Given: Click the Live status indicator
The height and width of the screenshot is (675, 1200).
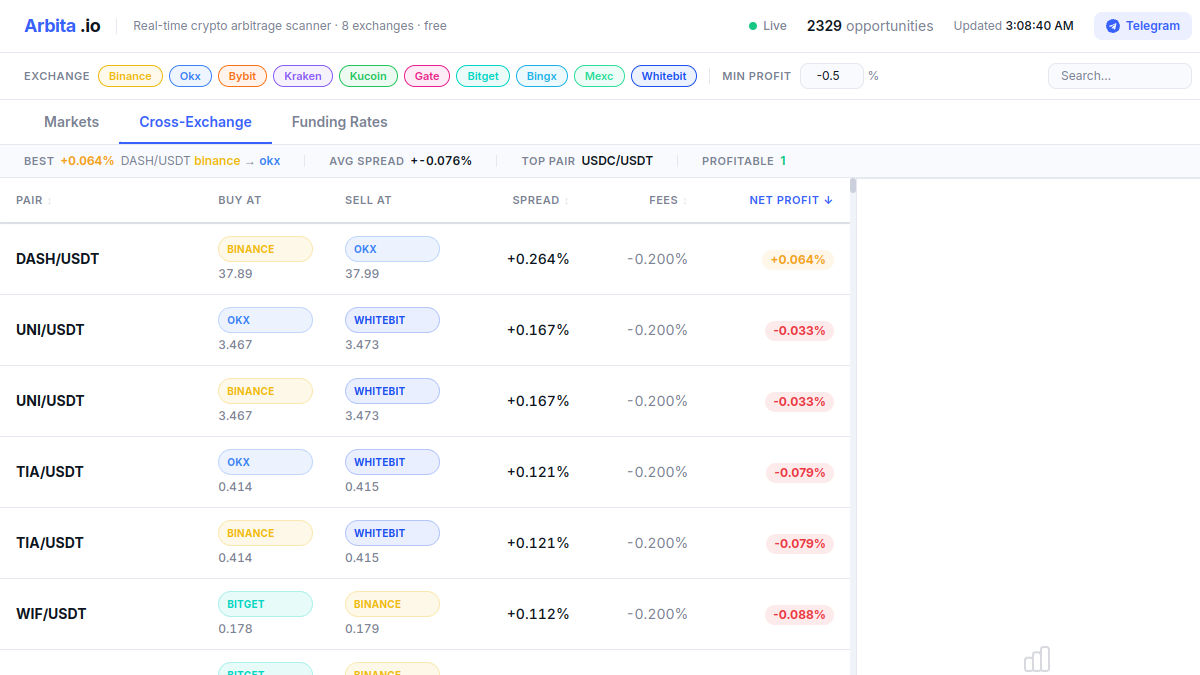Looking at the screenshot, I should pyautogui.click(x=768, y=26).
